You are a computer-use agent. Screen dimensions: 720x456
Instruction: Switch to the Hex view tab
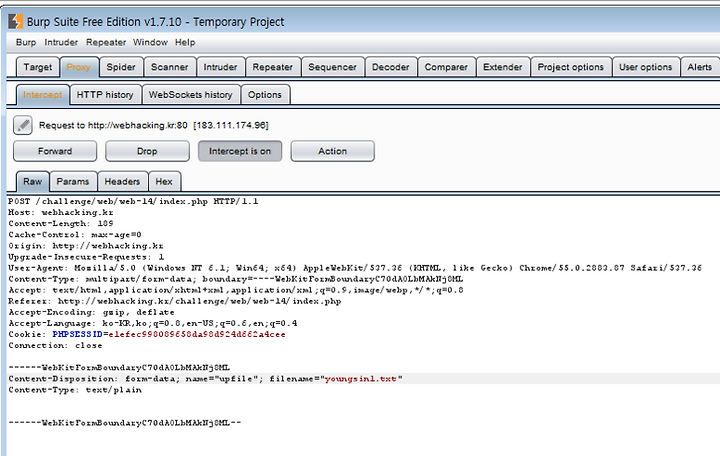[164, 181]
